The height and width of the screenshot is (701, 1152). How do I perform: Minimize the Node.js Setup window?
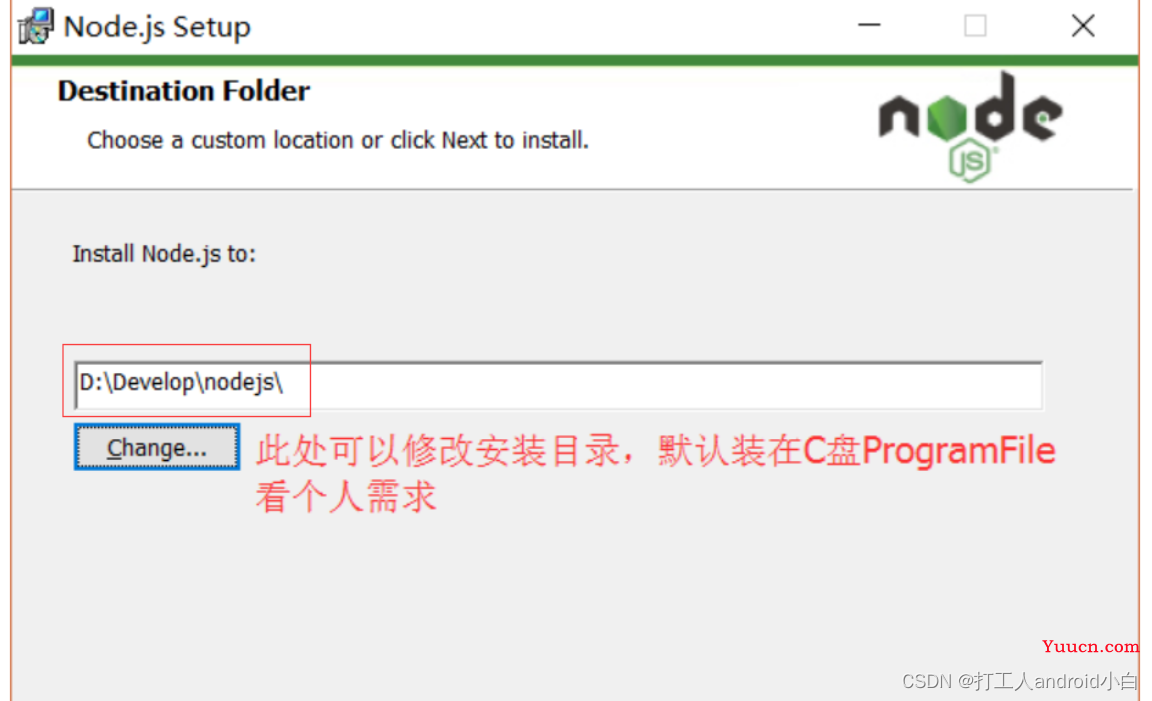[x=869, y=26]
